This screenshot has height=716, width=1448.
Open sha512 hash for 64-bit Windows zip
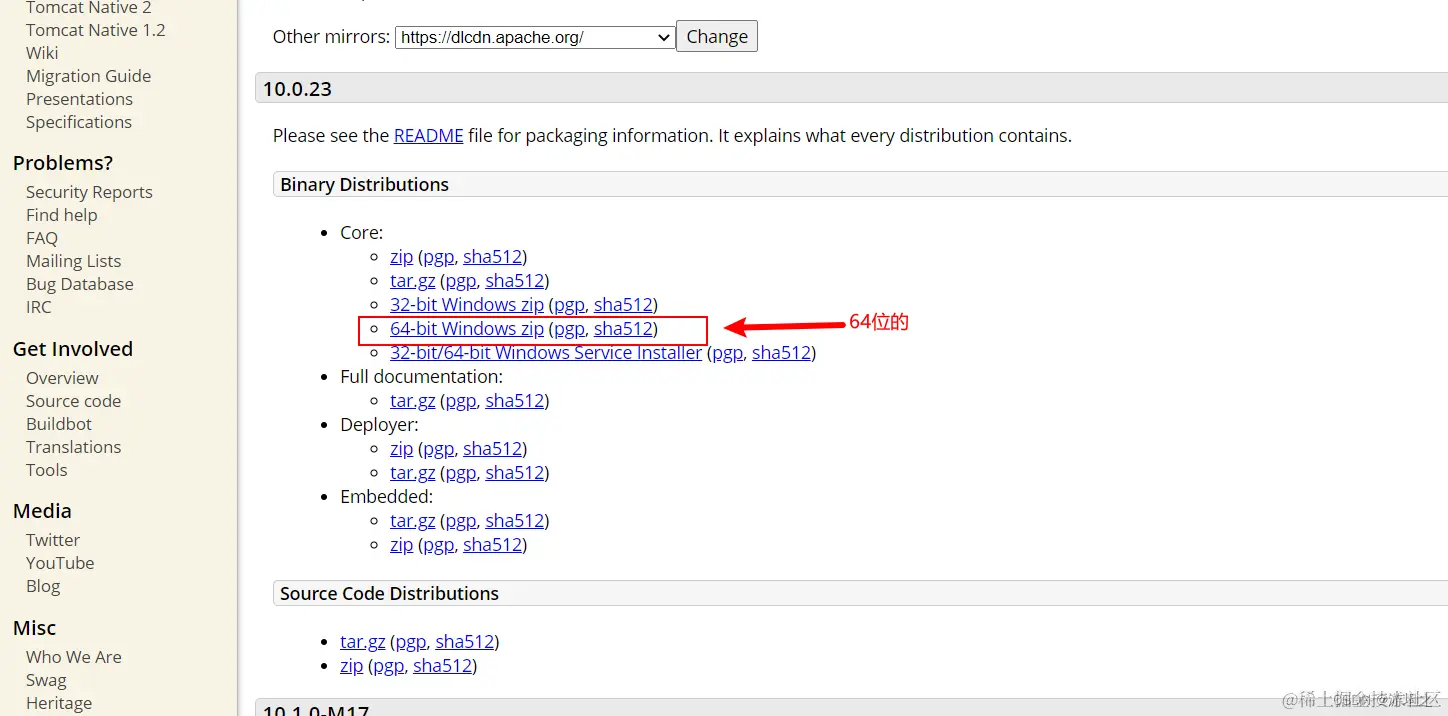(x=623, y=328)
